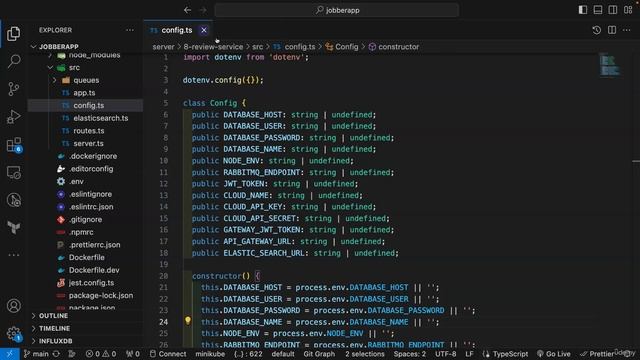Show code actions lightbulb on line 24

click(x=188, y=321)
